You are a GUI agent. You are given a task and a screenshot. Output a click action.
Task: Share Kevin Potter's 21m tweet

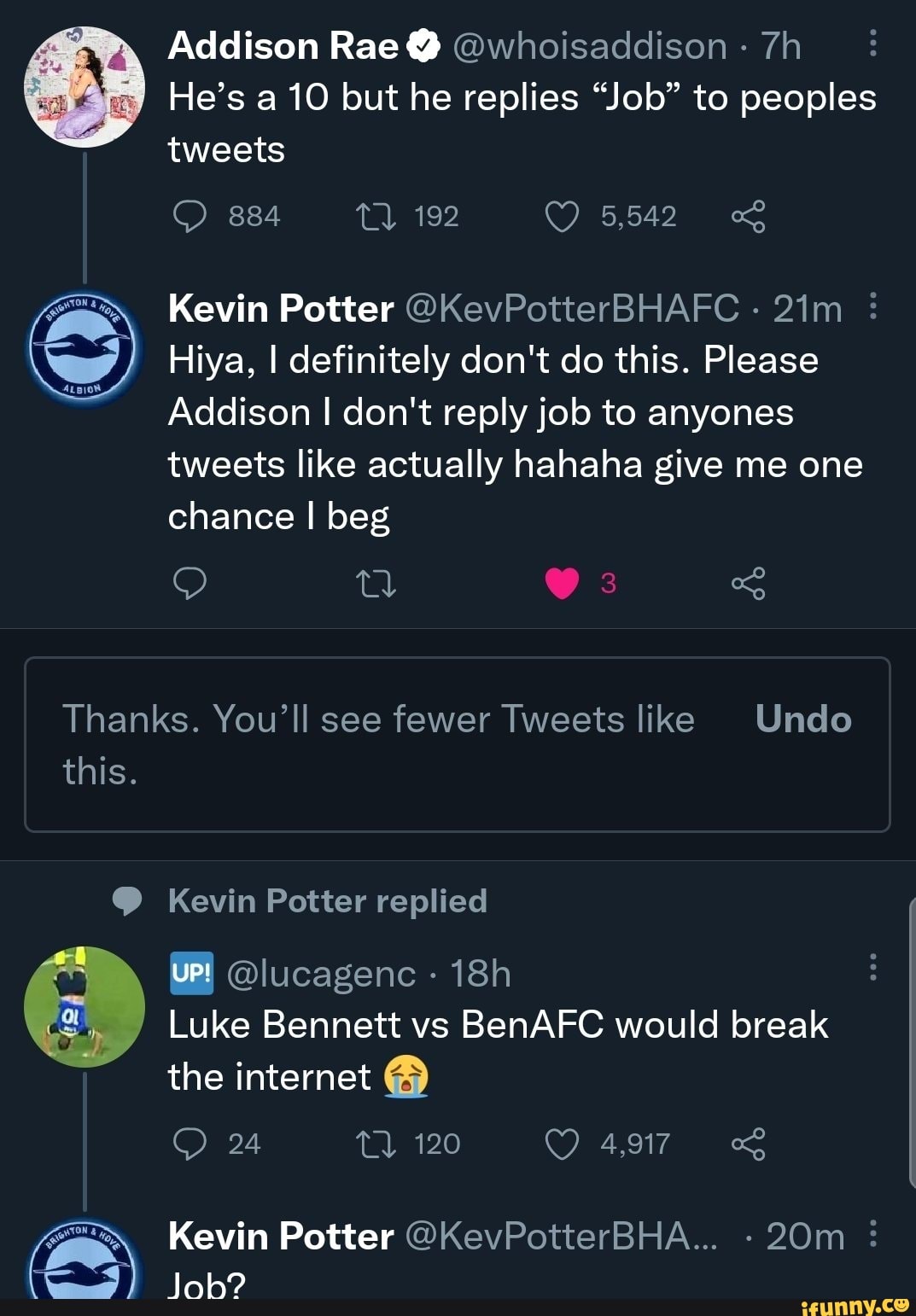click(748, 584)
